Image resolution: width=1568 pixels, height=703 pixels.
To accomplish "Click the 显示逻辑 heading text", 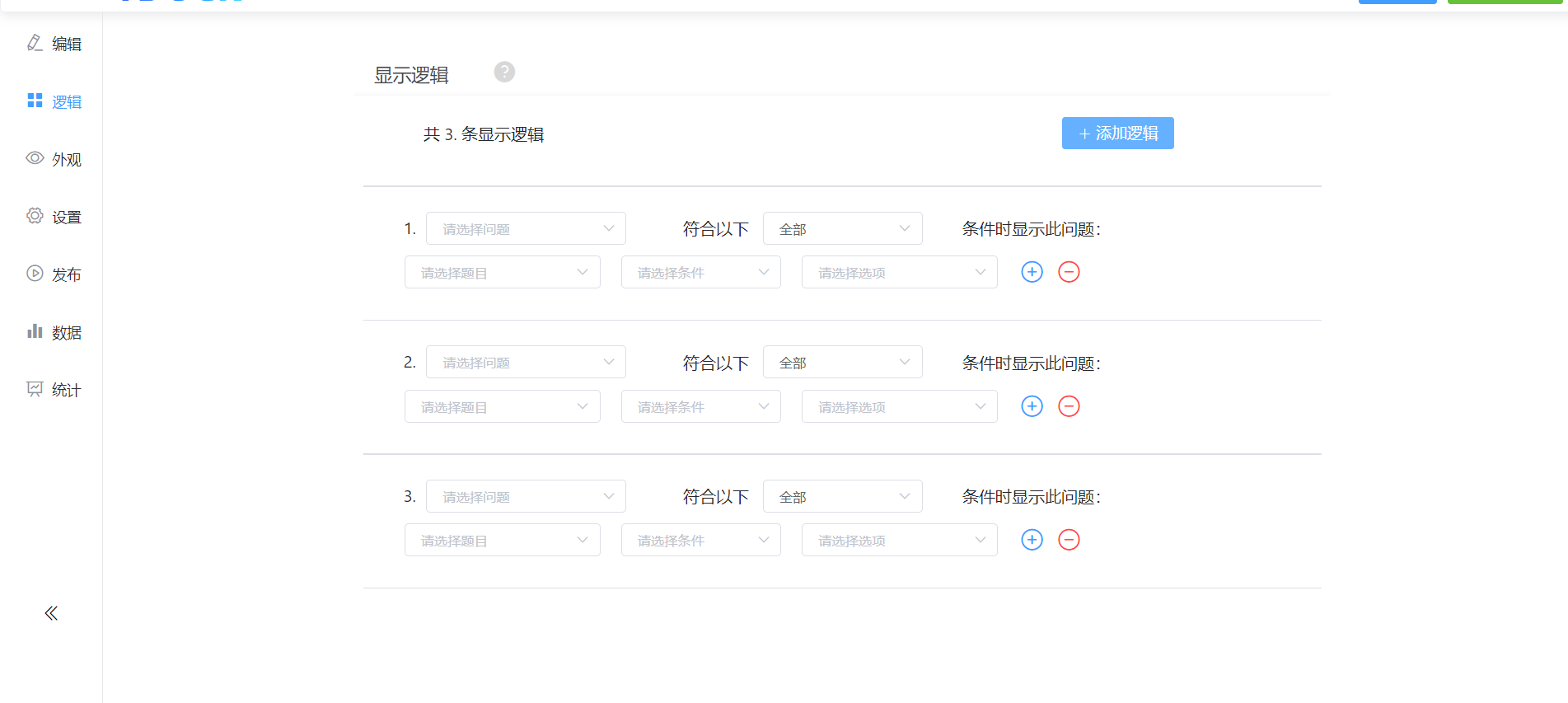I will pos(411,75).
